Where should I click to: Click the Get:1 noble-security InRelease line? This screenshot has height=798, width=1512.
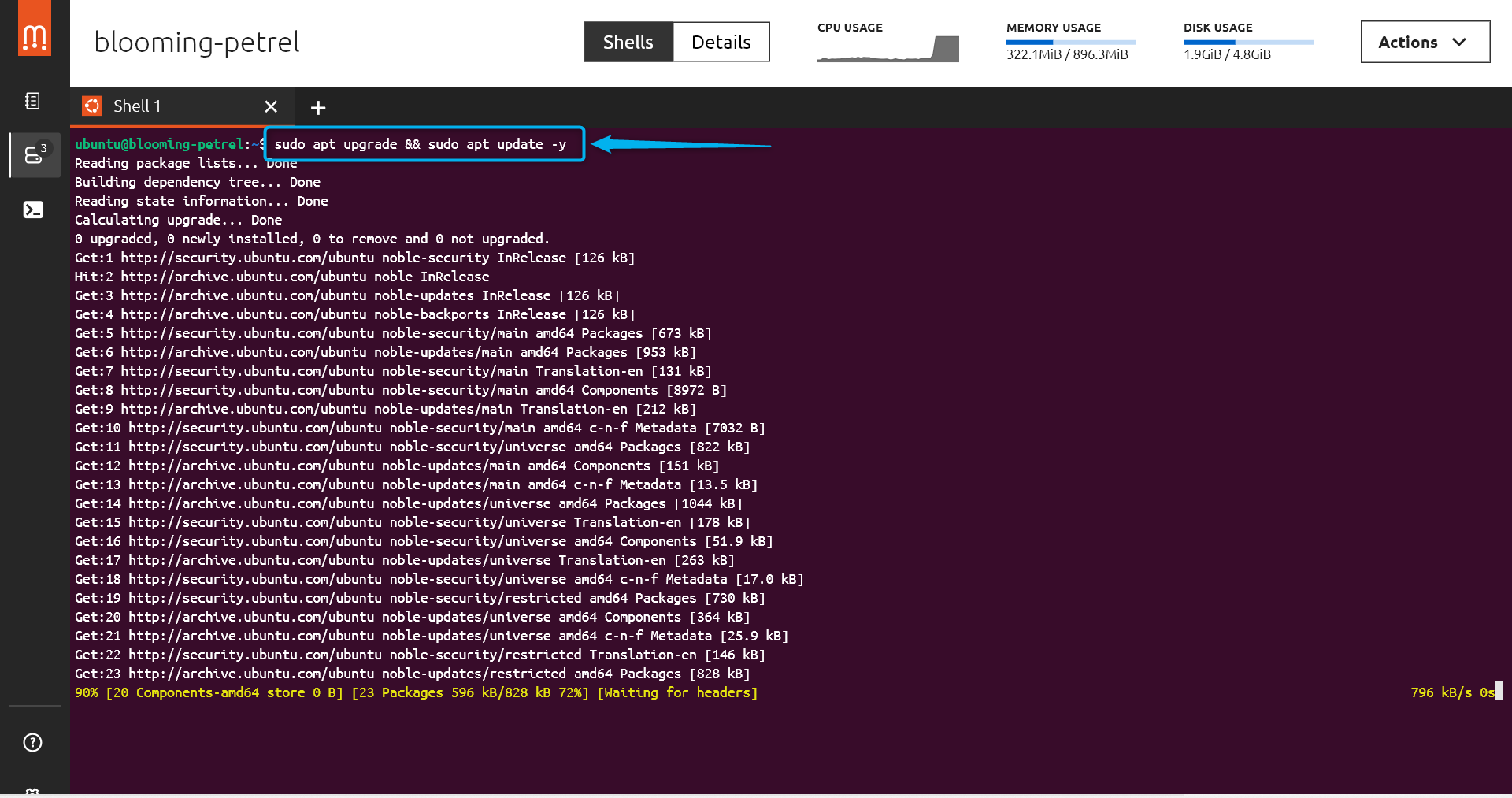click(354, 258)
